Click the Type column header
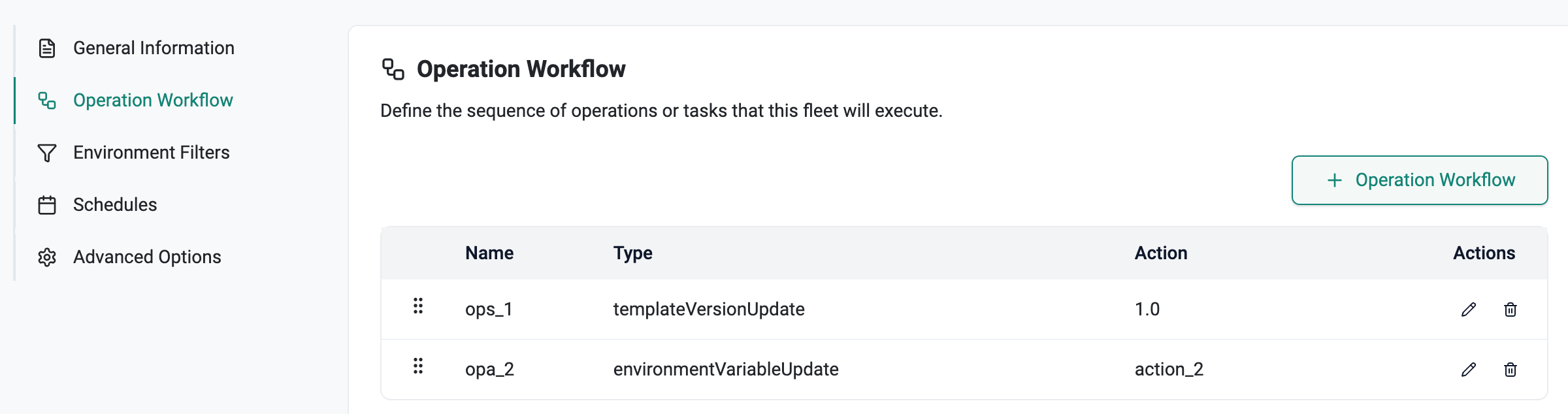Viewport: 1568px width, 414px height. tap(632, 253)
